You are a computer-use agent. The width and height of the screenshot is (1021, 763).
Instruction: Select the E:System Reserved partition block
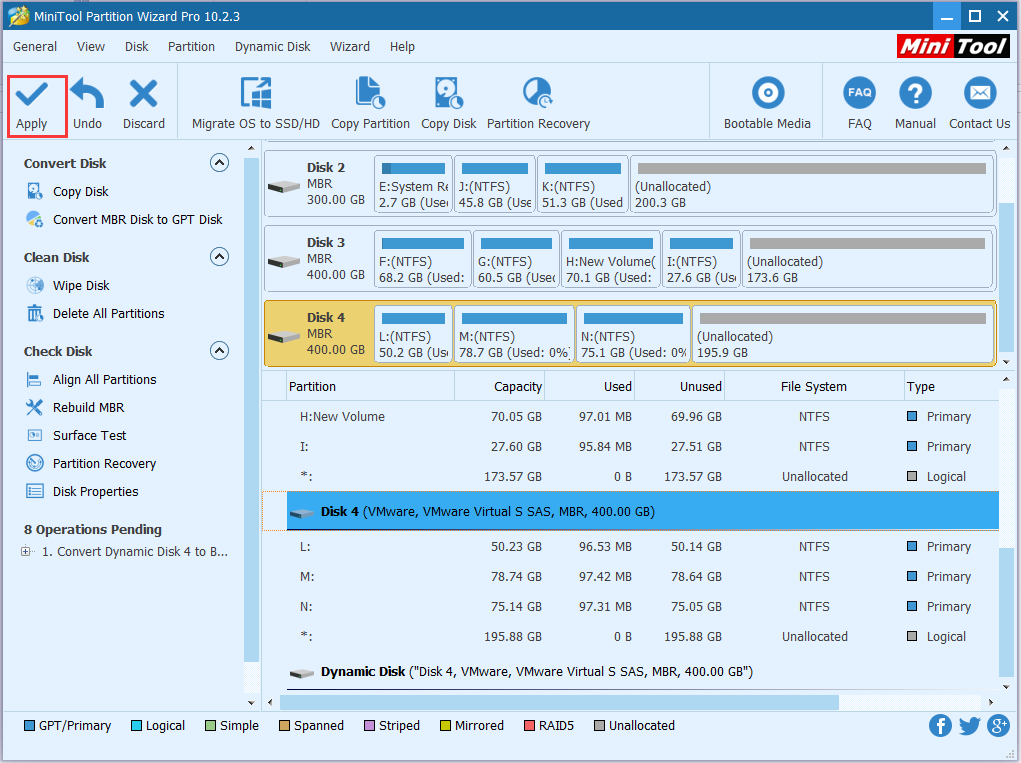pyautogui.click(x=413, y=184)
